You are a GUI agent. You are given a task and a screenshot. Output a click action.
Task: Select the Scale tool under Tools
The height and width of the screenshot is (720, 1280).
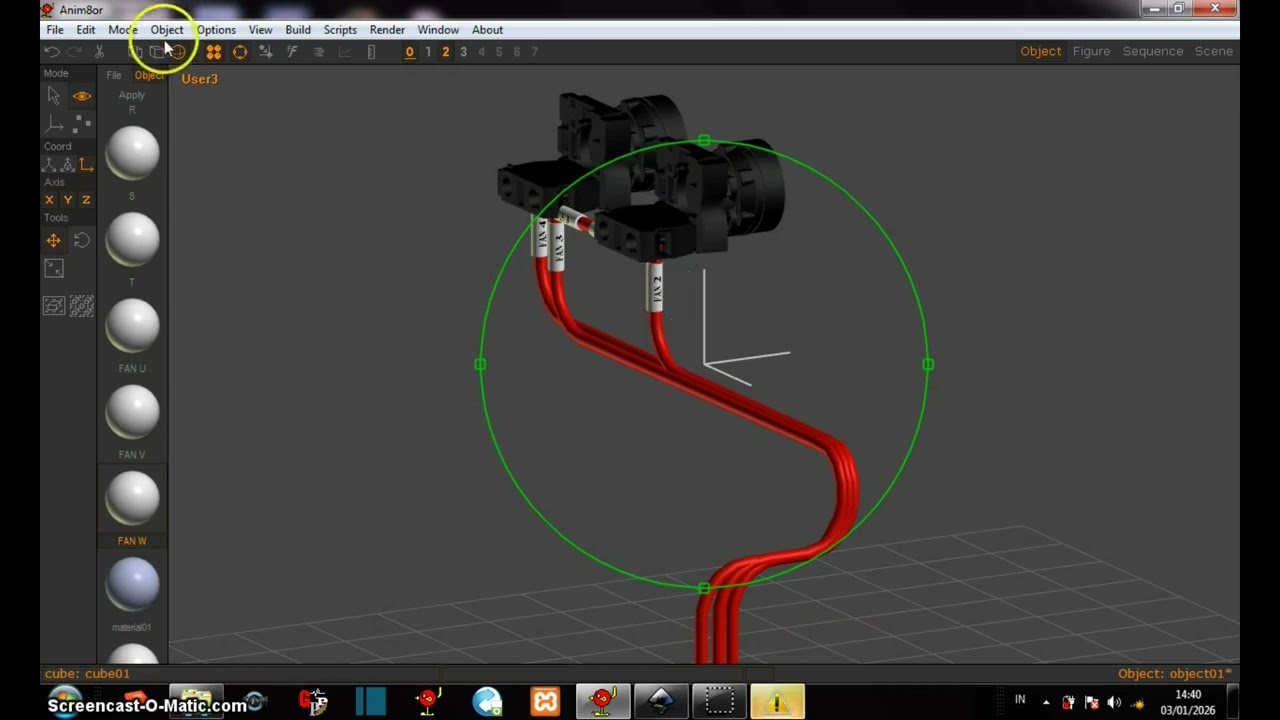(x=54, y=268)
